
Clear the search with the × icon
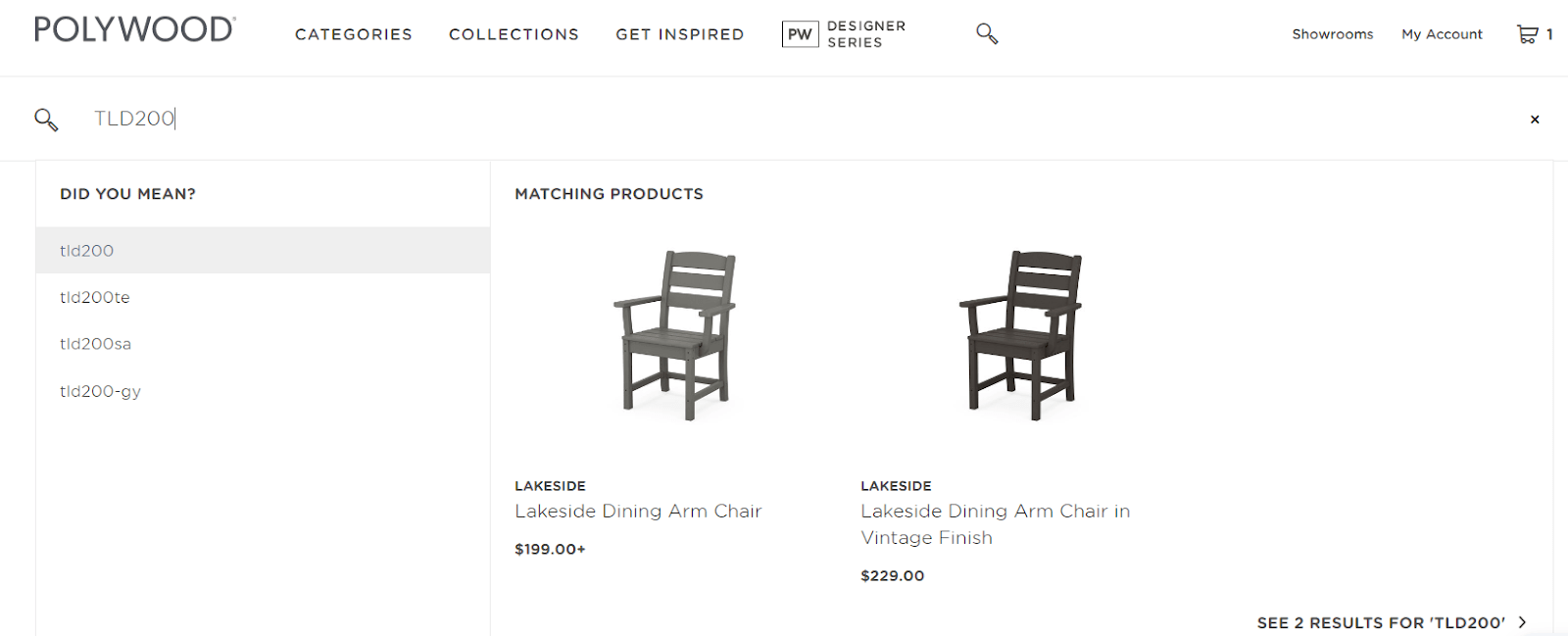point(1534,119)
